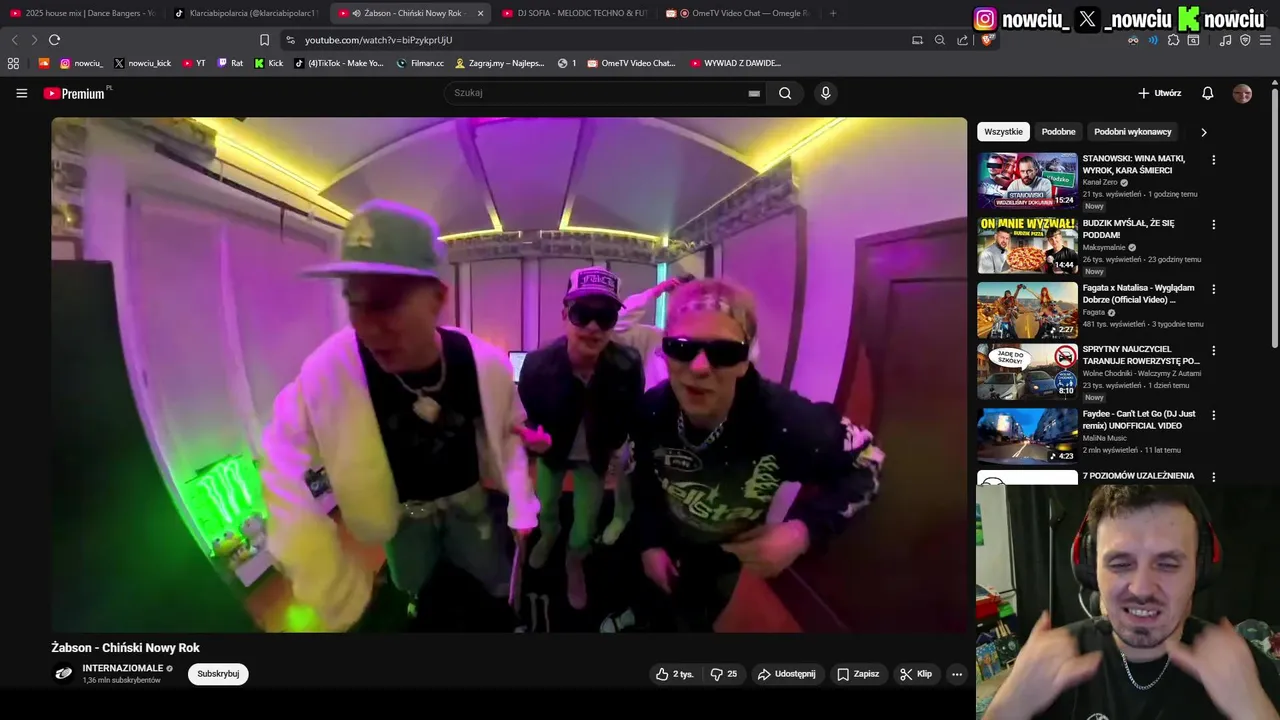Open the notifications bell
Viewport: 1280px width, 720px height.
coord(1208,93)
